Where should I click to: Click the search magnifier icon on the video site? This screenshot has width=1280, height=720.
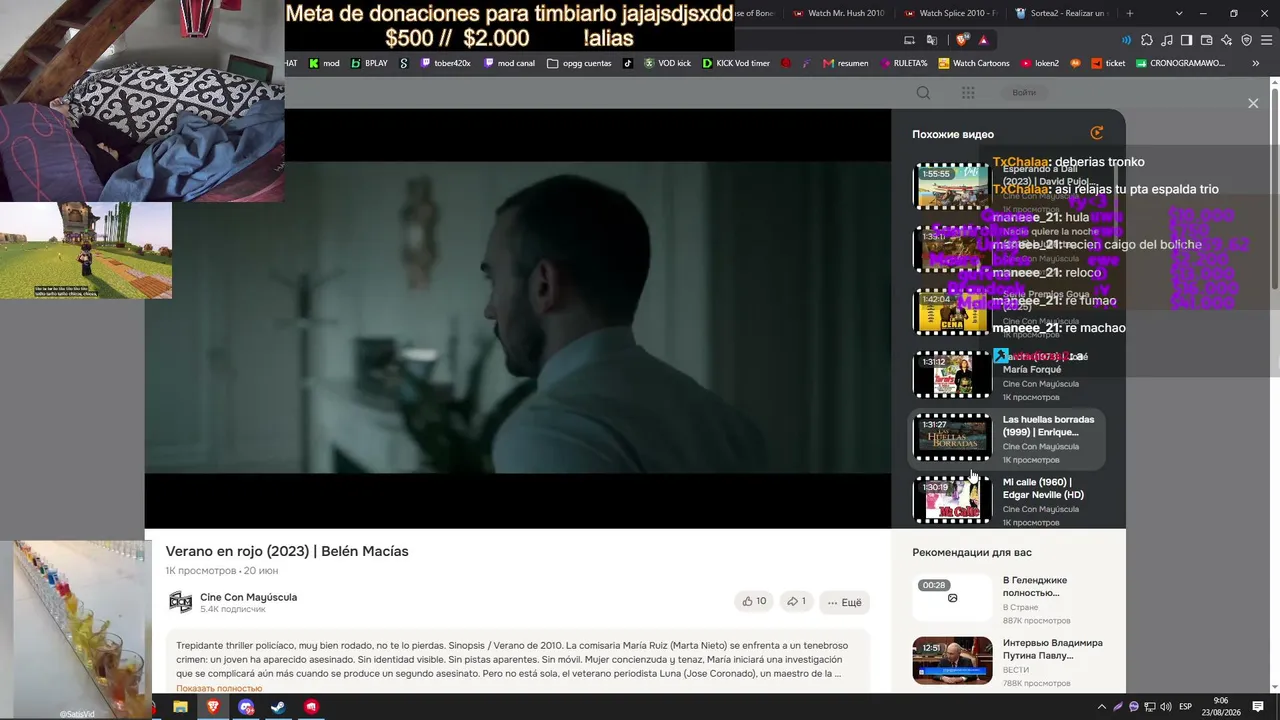923,93
